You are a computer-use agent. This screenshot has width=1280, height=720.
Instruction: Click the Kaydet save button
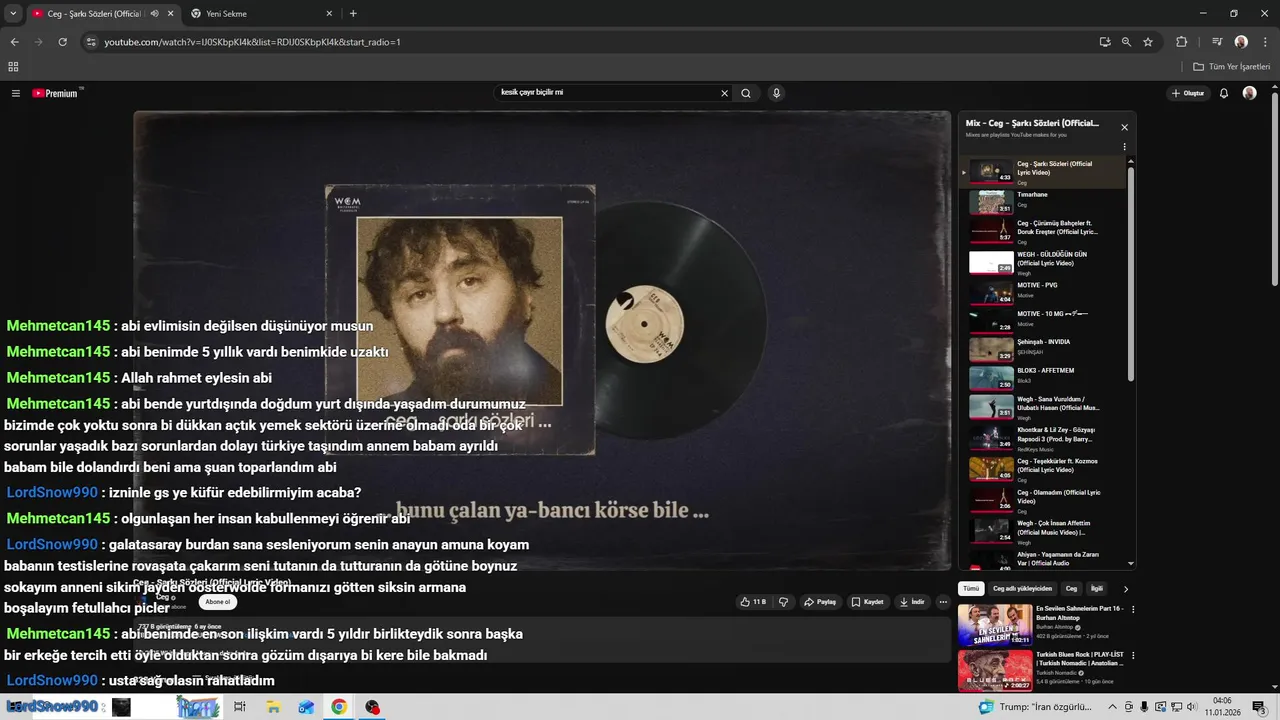click(868, 602)
